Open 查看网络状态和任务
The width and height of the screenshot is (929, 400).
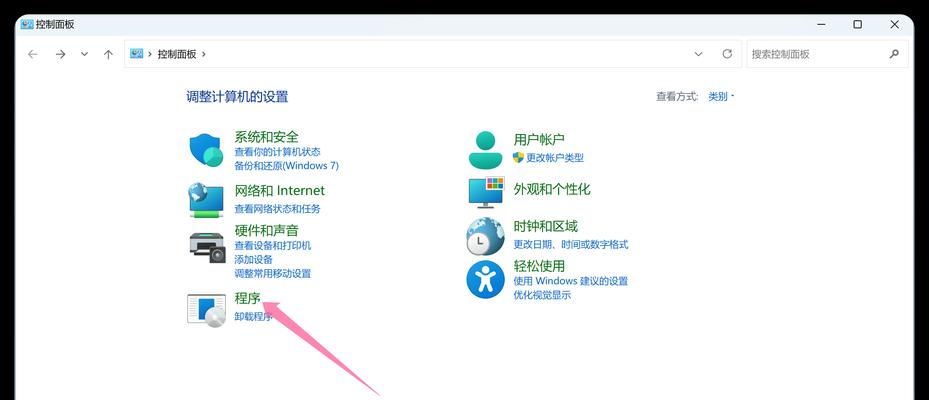click(277, 209)
